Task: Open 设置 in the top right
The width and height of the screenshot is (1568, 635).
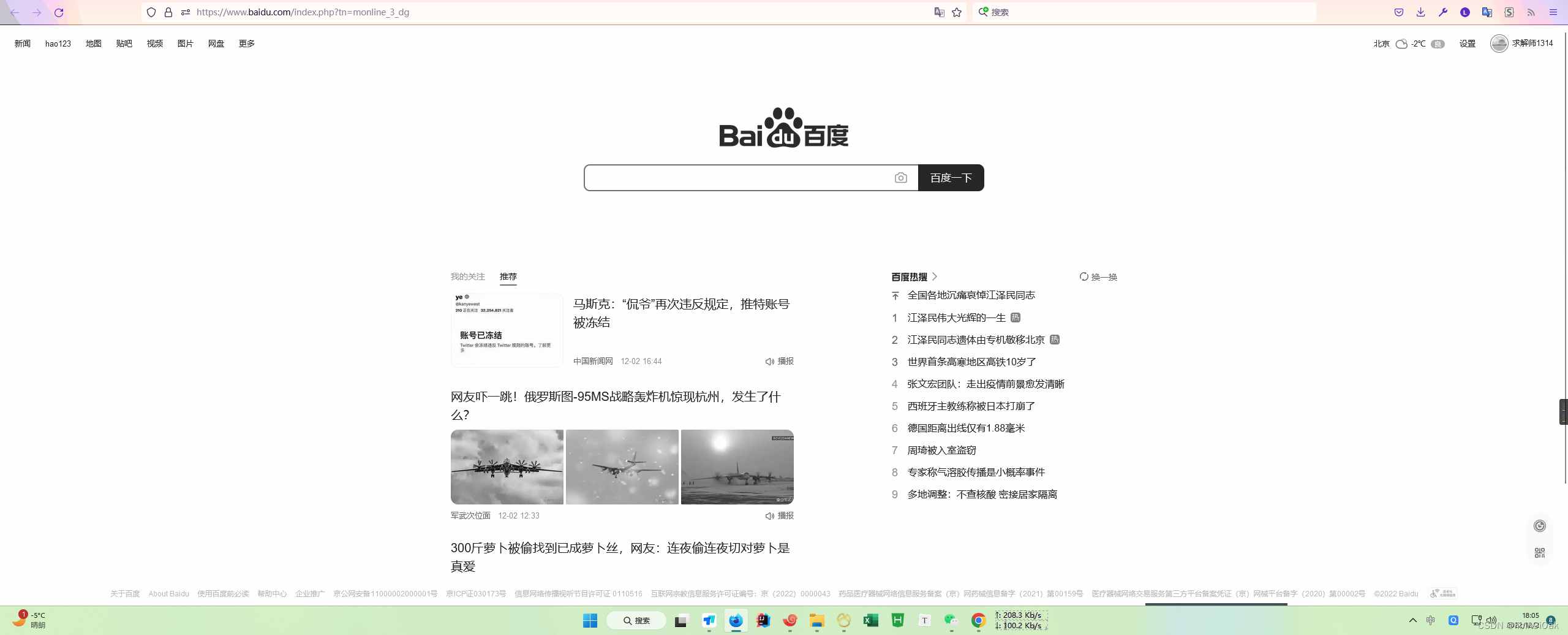Action: (1468, 44)
